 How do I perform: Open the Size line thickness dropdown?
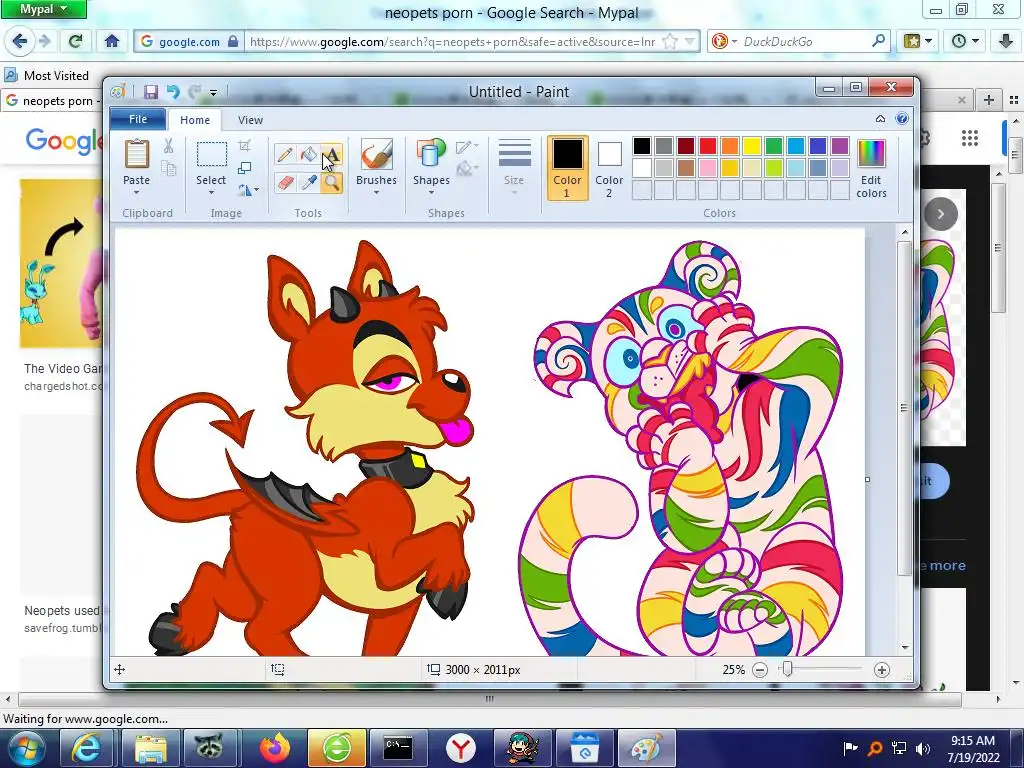pos(514,167)
